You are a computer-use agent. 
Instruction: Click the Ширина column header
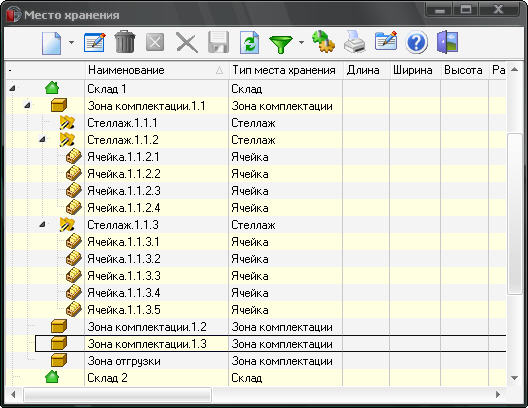pos(415,70)
